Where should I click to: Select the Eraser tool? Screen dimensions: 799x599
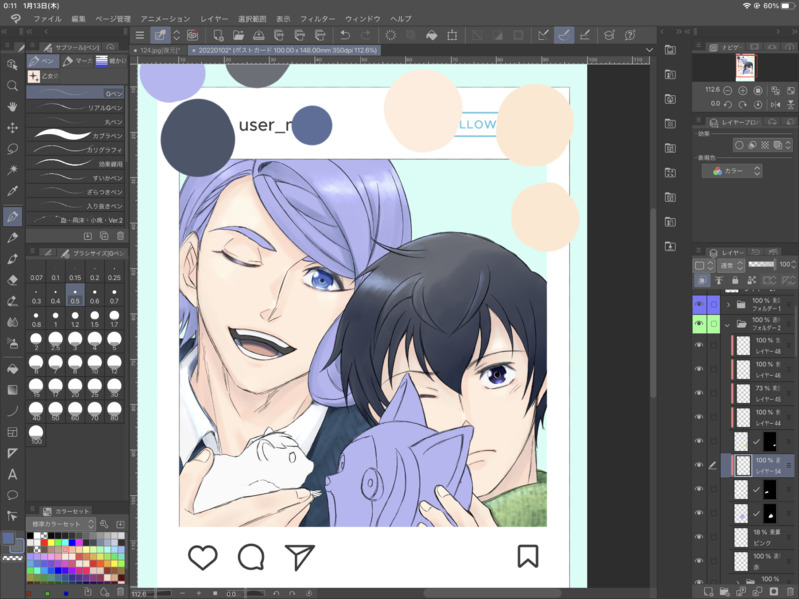[x=12, y=280]
